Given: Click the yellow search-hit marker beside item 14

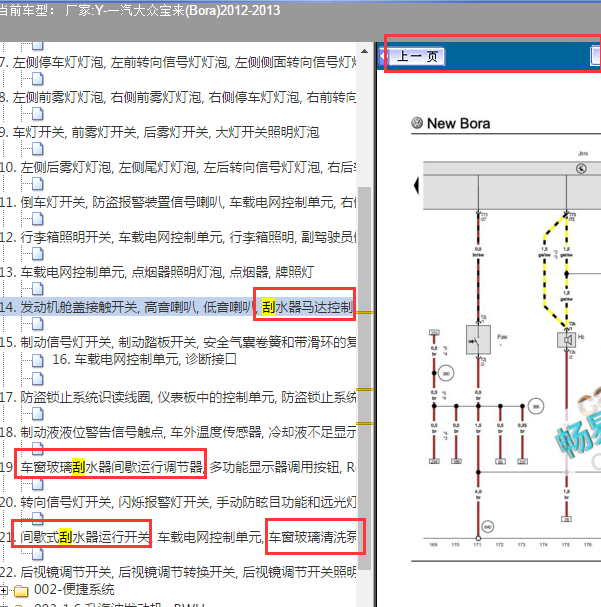Looking at the screenshot, I should 365,312.
